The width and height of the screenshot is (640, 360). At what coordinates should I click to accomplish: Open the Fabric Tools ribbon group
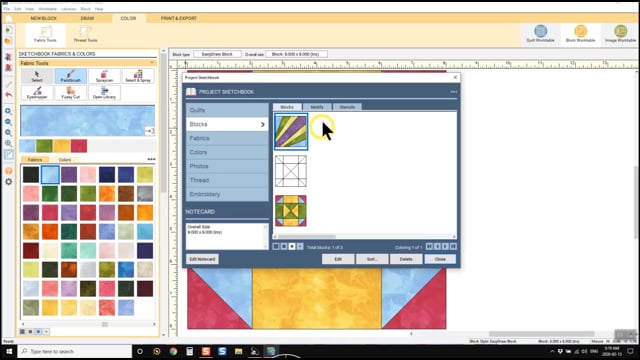click(45, 34)
